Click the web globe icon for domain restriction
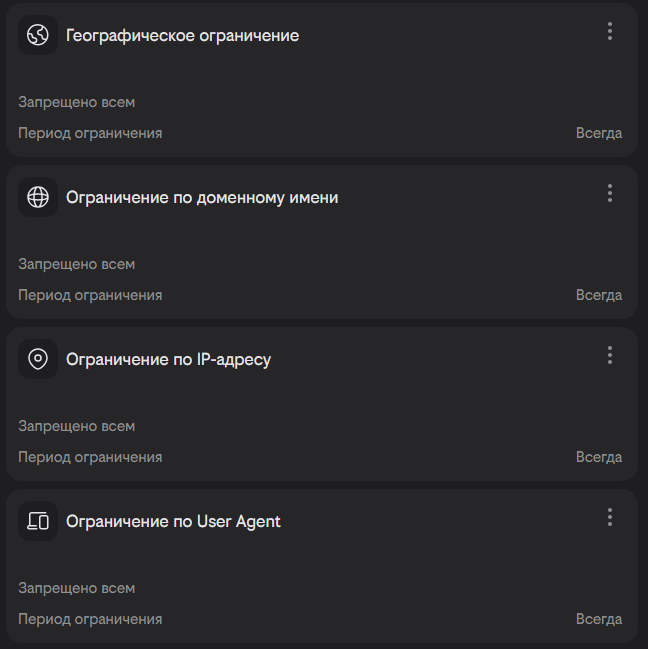 38,197
